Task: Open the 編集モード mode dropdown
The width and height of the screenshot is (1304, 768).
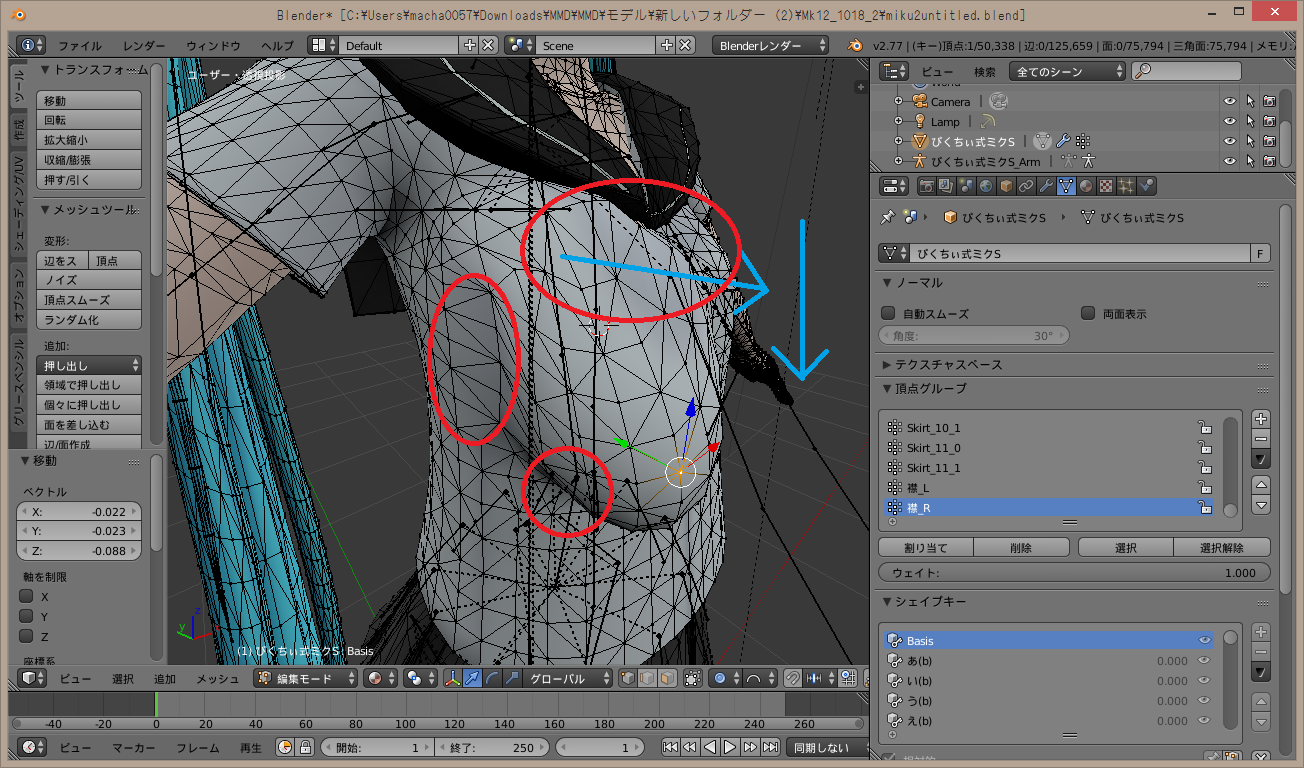Action: [306, 678]
